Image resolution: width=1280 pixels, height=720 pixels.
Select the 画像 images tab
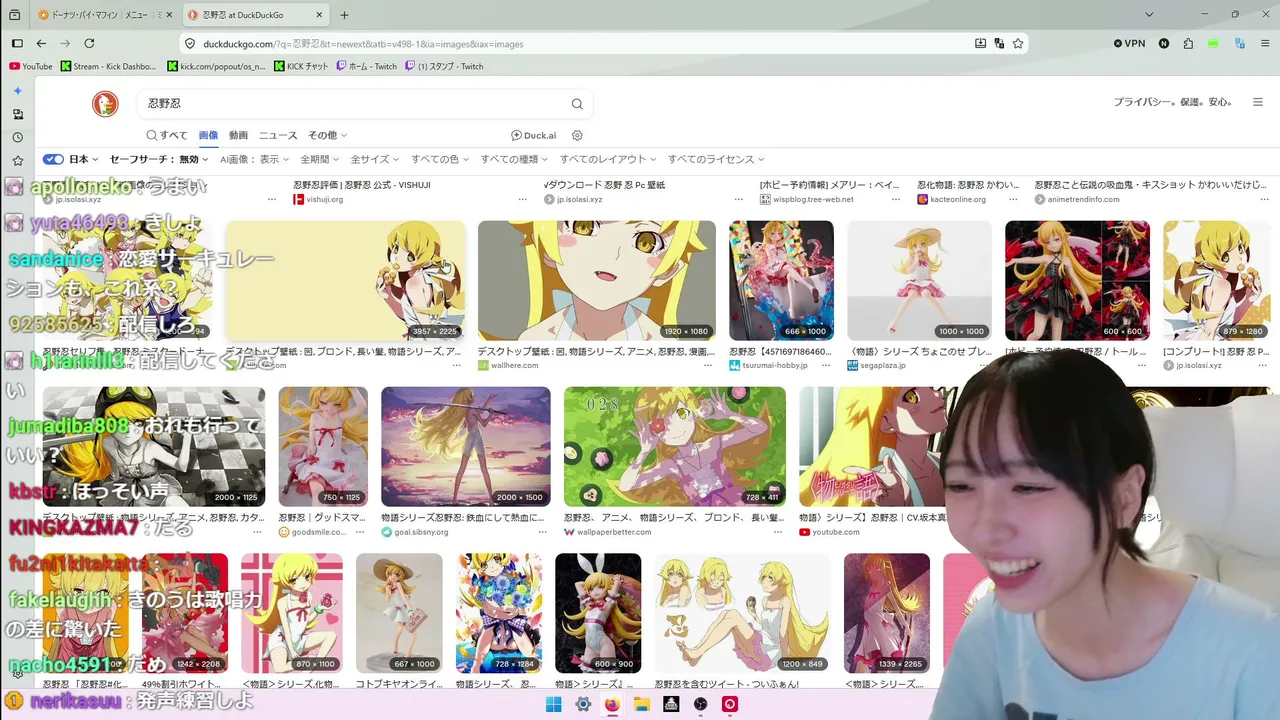click(x=208, y=135)
